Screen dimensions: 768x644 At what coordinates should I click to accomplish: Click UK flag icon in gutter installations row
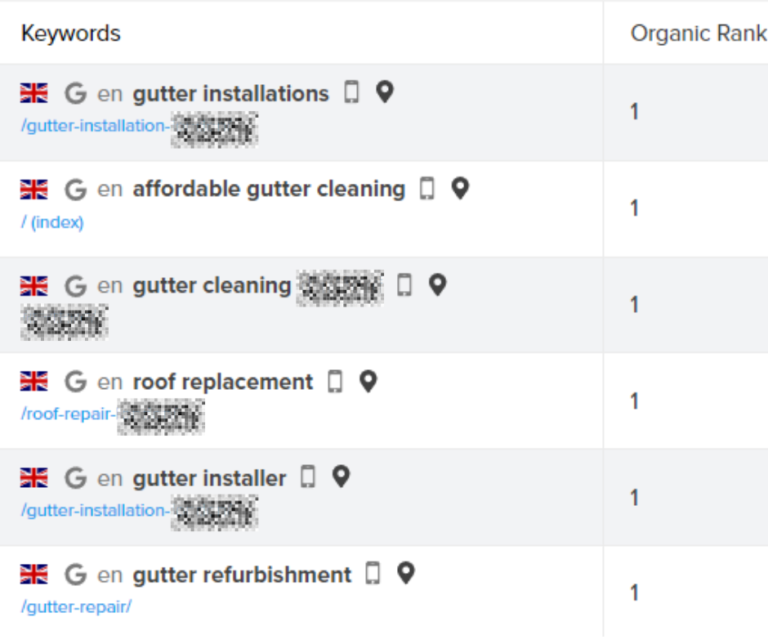[x=34, y=93]
